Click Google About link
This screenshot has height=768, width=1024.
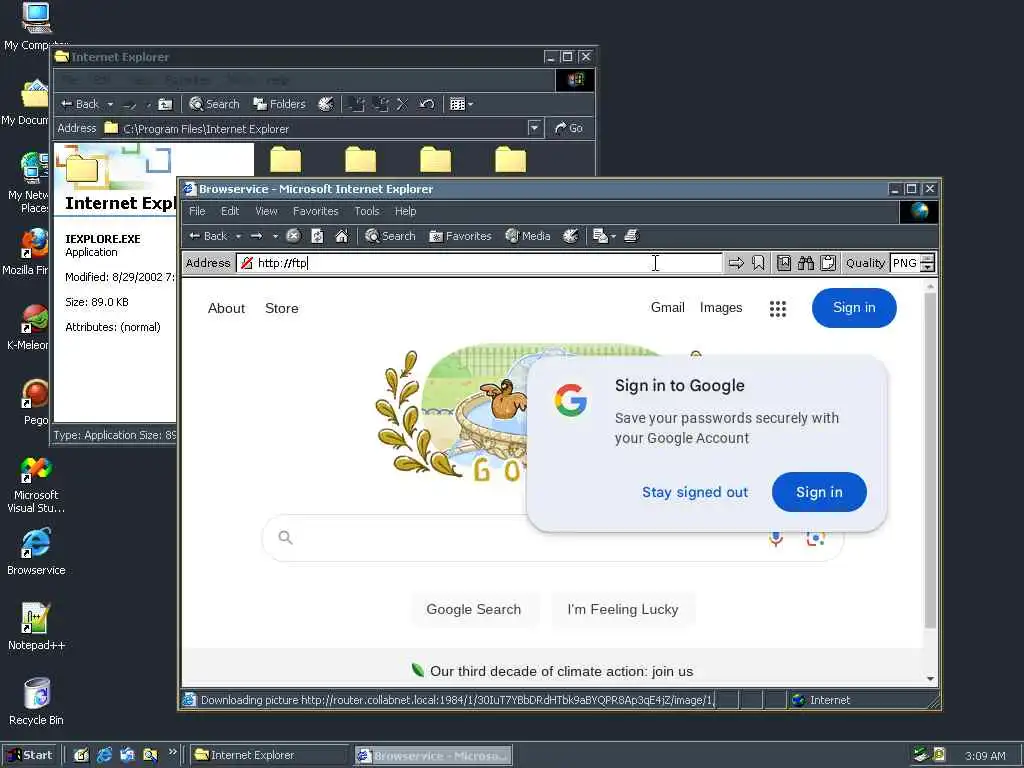226,308
